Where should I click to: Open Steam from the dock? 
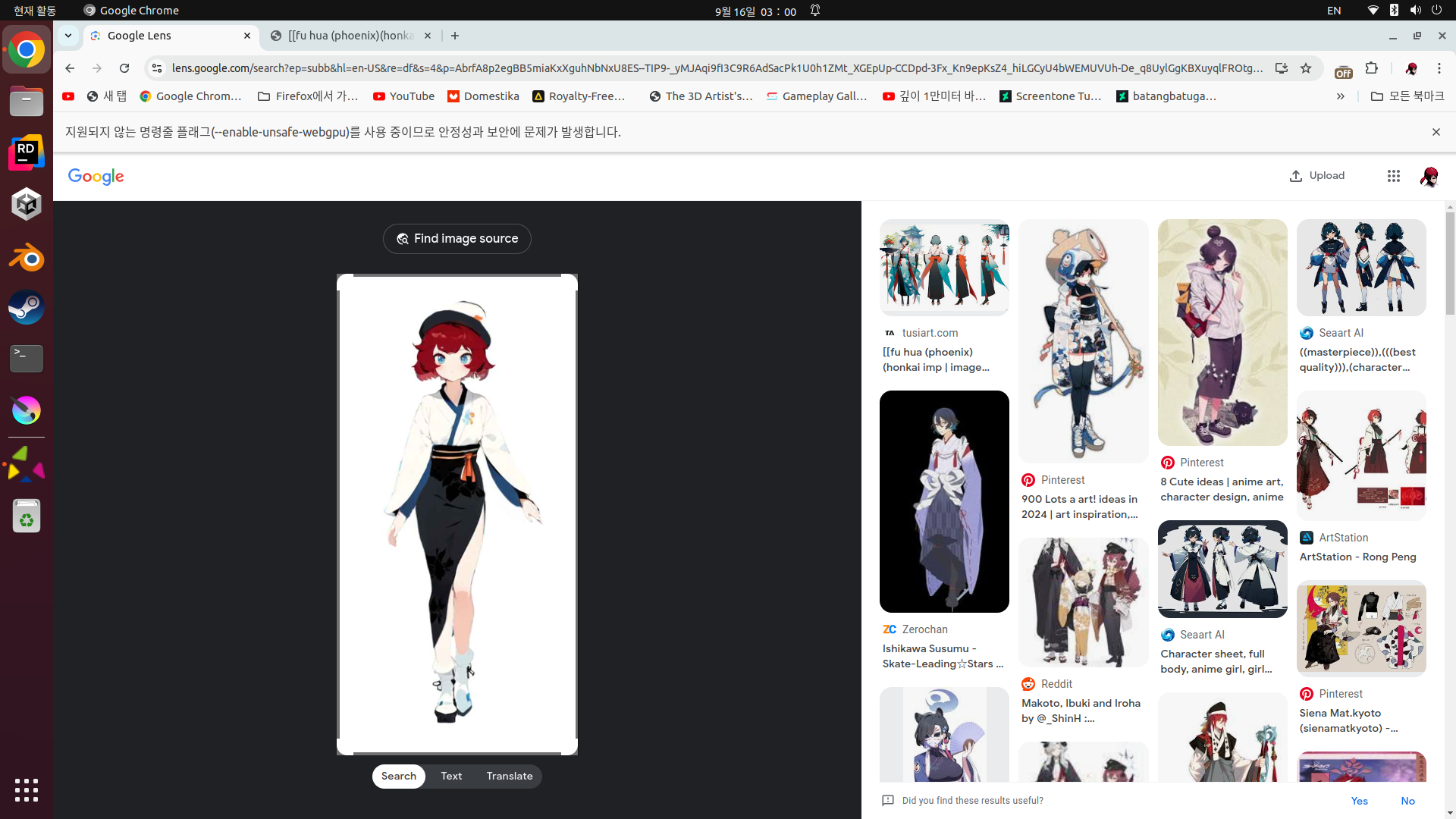coord(27,308)
